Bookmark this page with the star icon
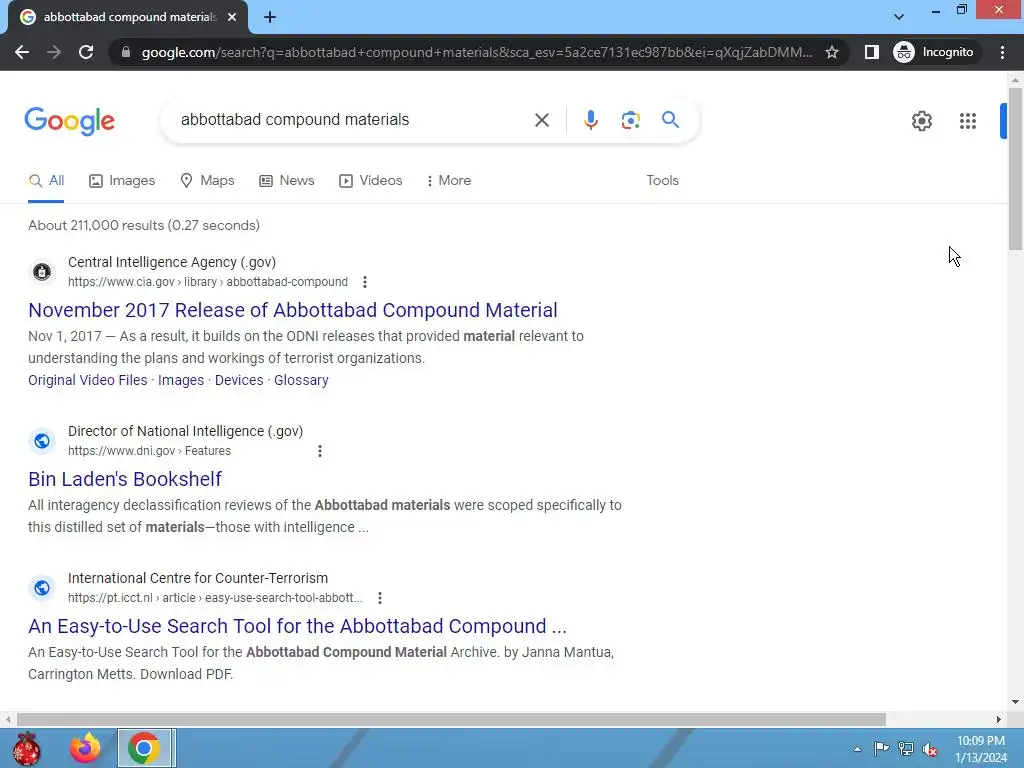 click(x=831, y=52)
